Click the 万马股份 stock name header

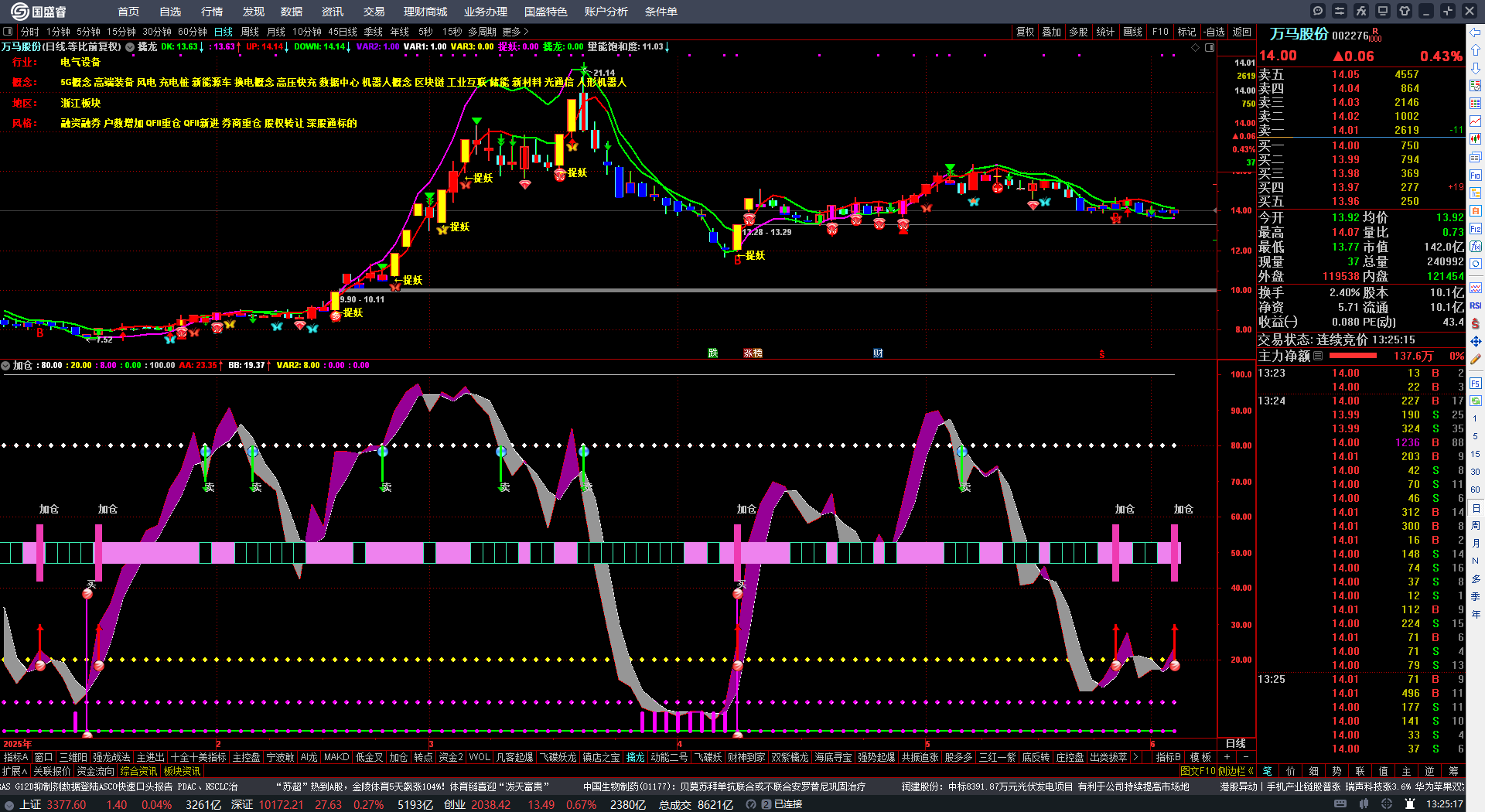click(1299, 34)
